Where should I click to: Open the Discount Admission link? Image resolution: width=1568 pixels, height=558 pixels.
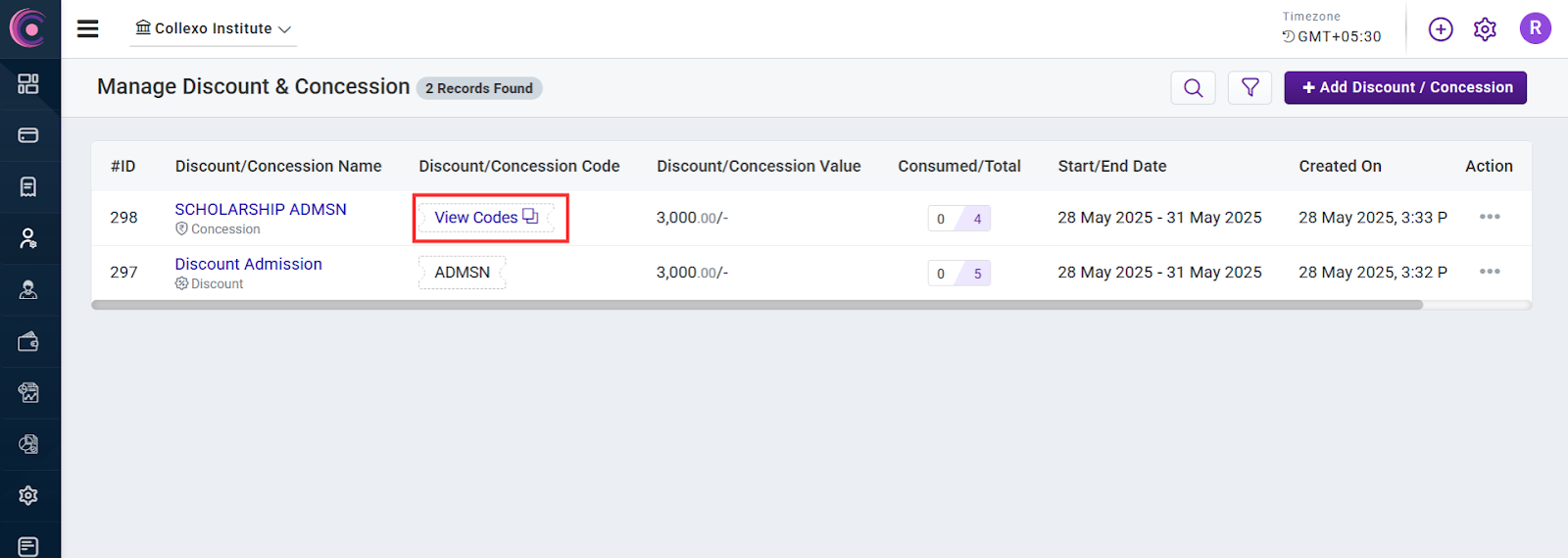point(248,264)
